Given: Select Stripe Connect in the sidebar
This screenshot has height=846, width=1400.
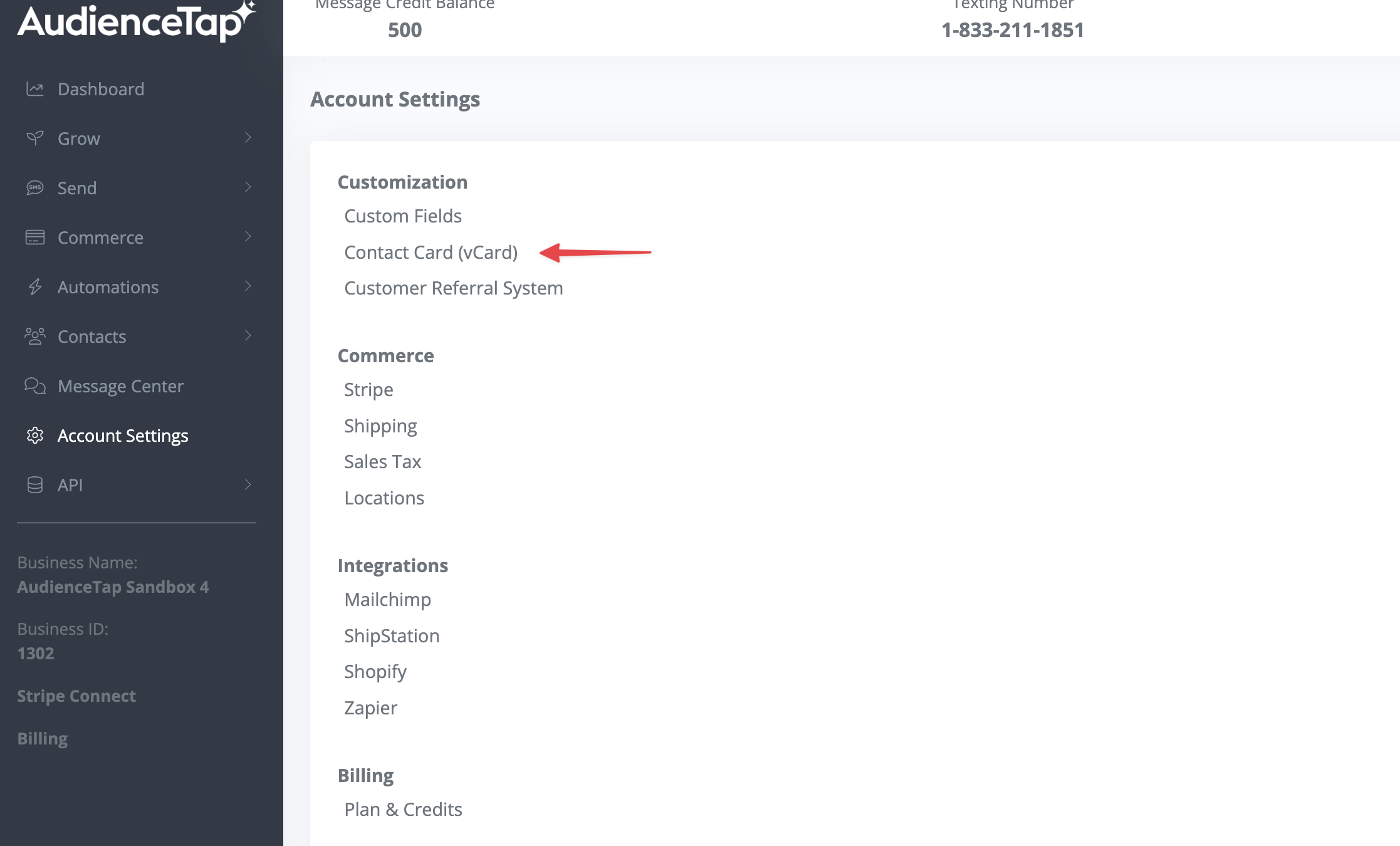Looking at the screenshot, I should click(76, 696).
